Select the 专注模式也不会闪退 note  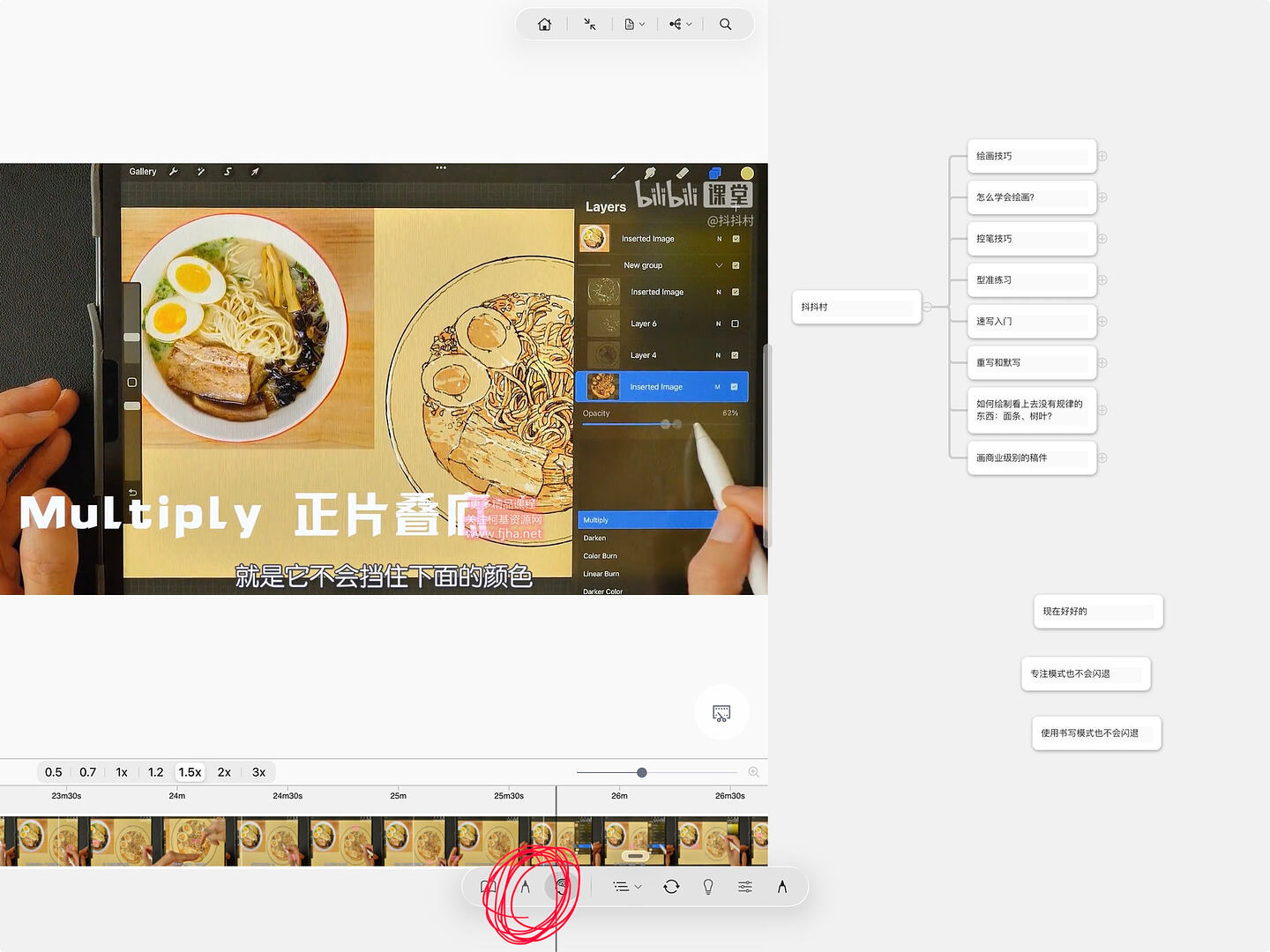pos(1086,673)
